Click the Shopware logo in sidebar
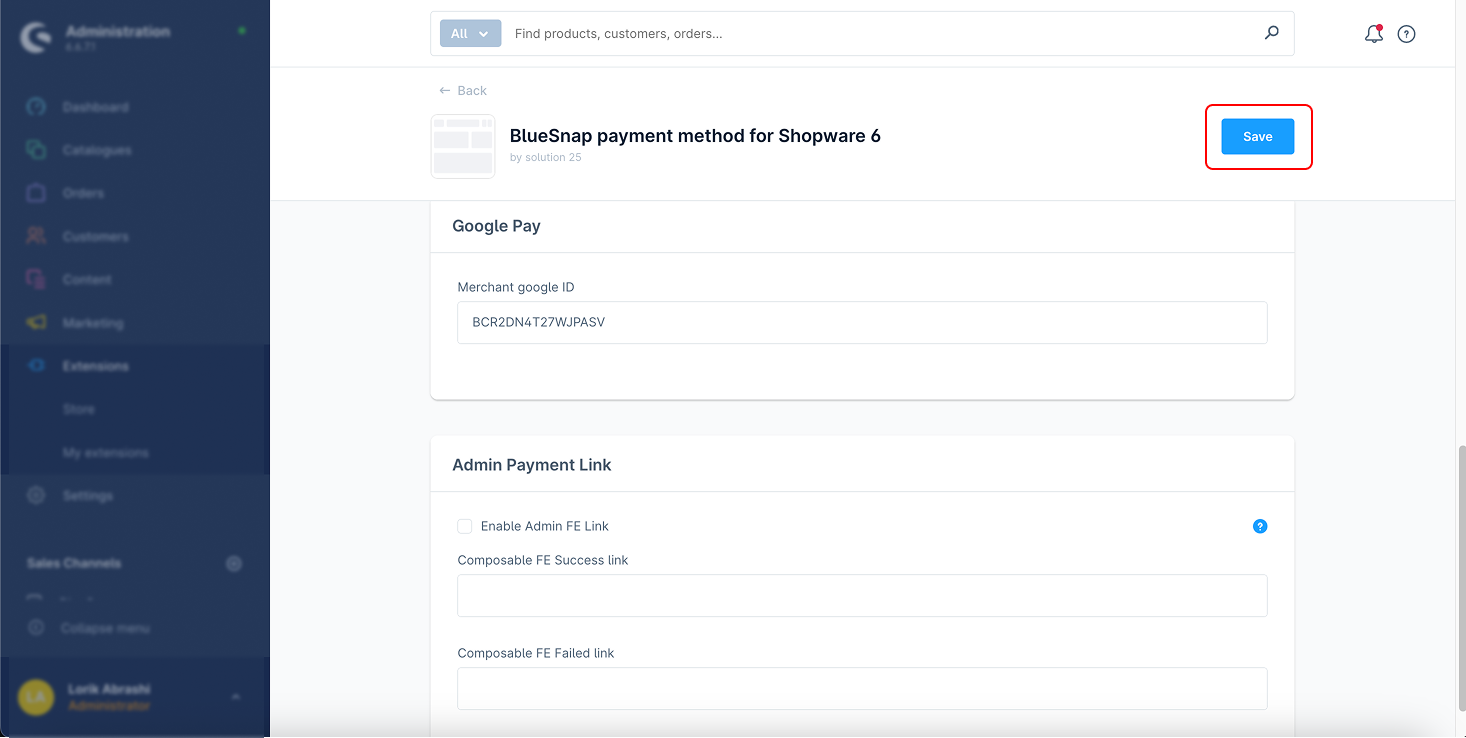Screen dimensions: 1466x738 [x=36, y=39]
